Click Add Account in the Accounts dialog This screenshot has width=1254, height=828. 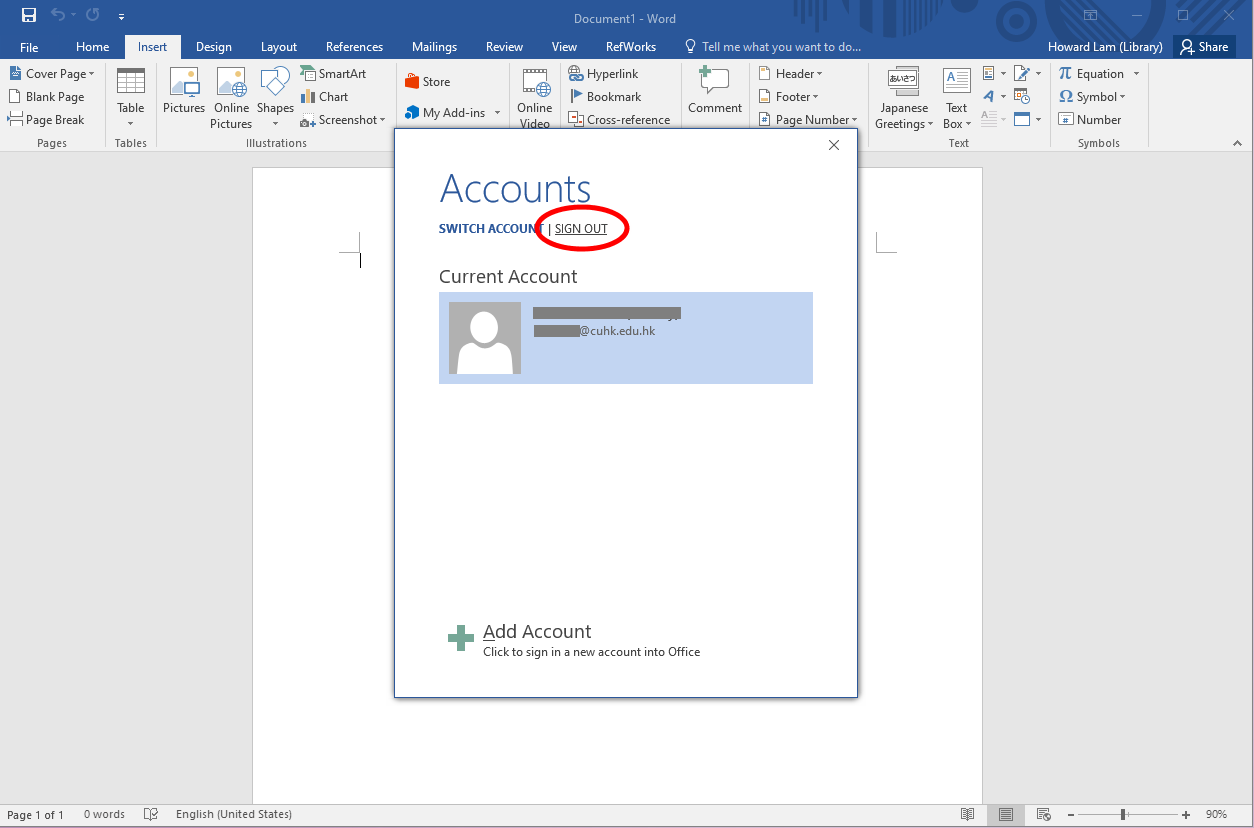tap(574, 639)
